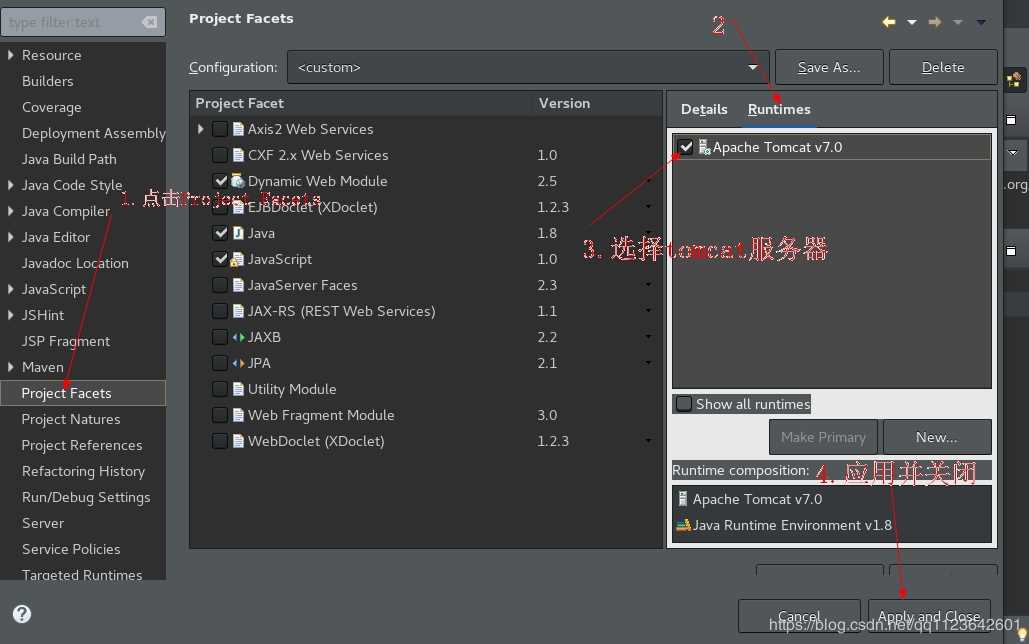1029x644 pixels.
Task: Uncheck the Java facet checkbox
Action: pos(220,233)
